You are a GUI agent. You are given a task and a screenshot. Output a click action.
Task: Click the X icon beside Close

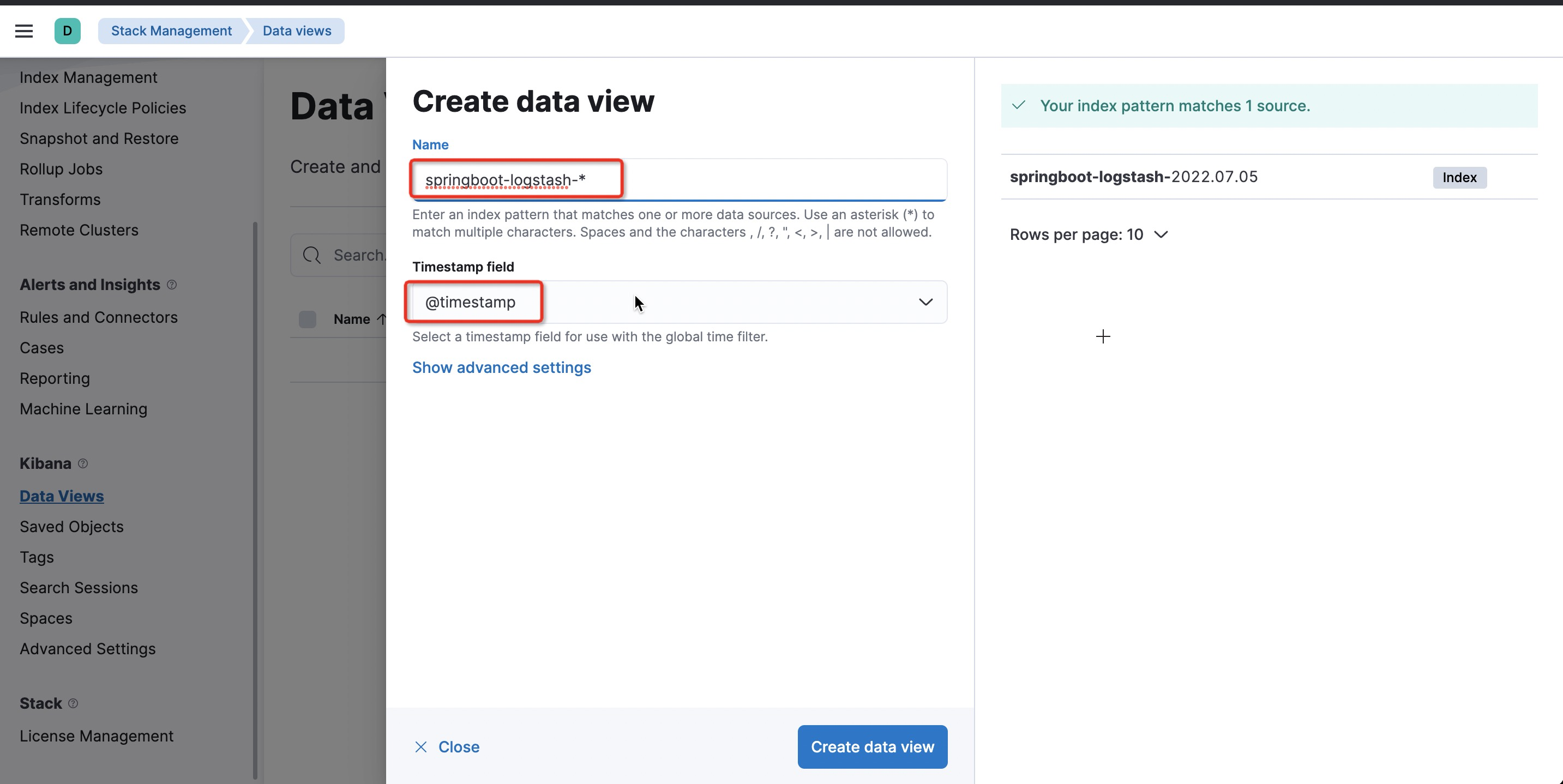point(420,747)
